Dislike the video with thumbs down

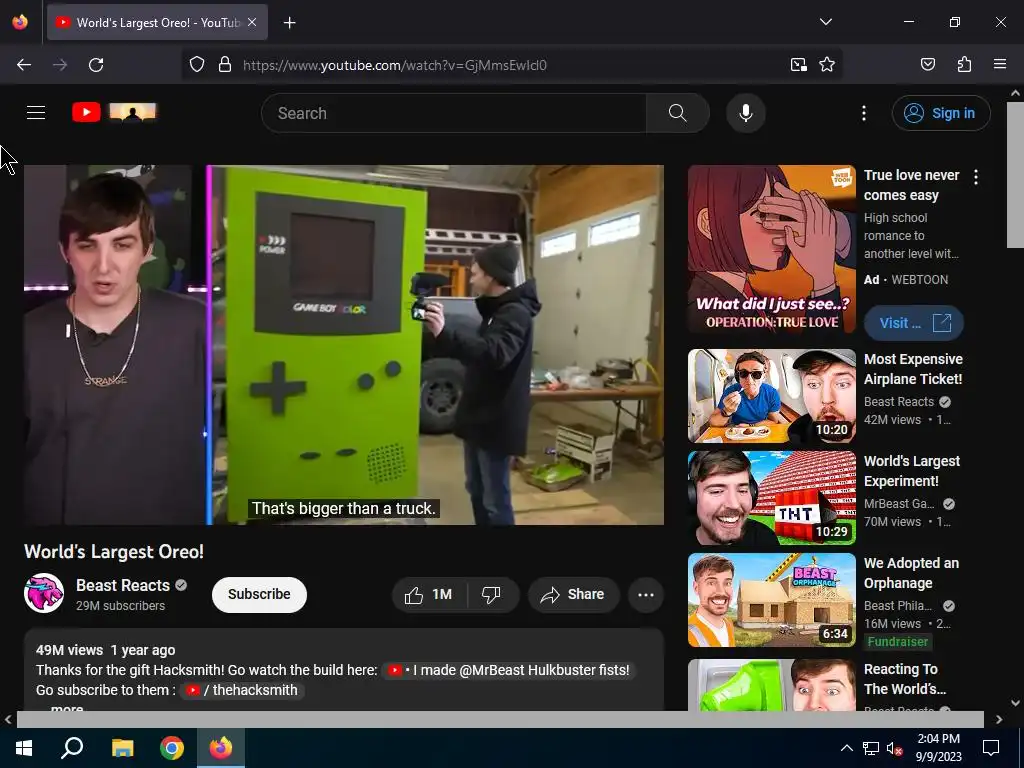click(x=492, y=594)
